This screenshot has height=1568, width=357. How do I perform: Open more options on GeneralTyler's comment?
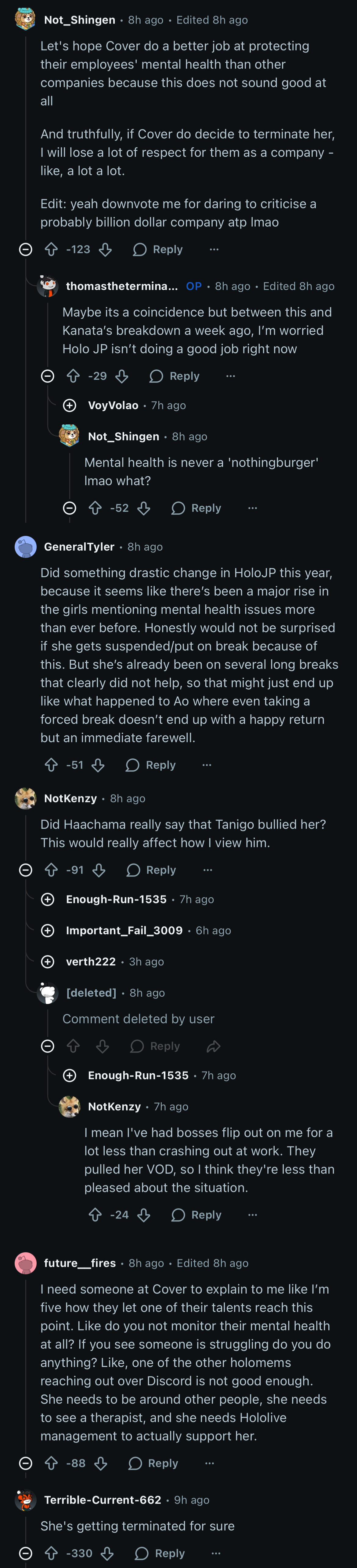click(207, 765)
